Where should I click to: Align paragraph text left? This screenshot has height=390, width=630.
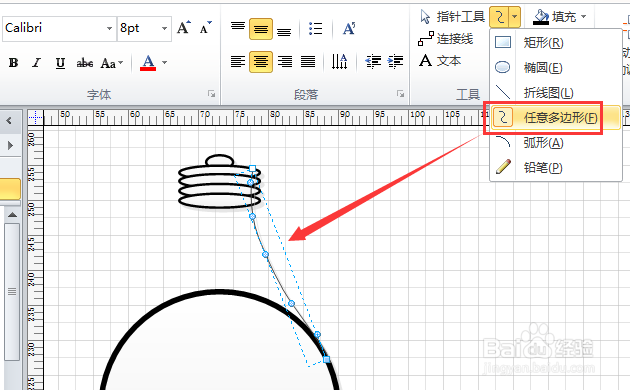click(x=238, y=61)
